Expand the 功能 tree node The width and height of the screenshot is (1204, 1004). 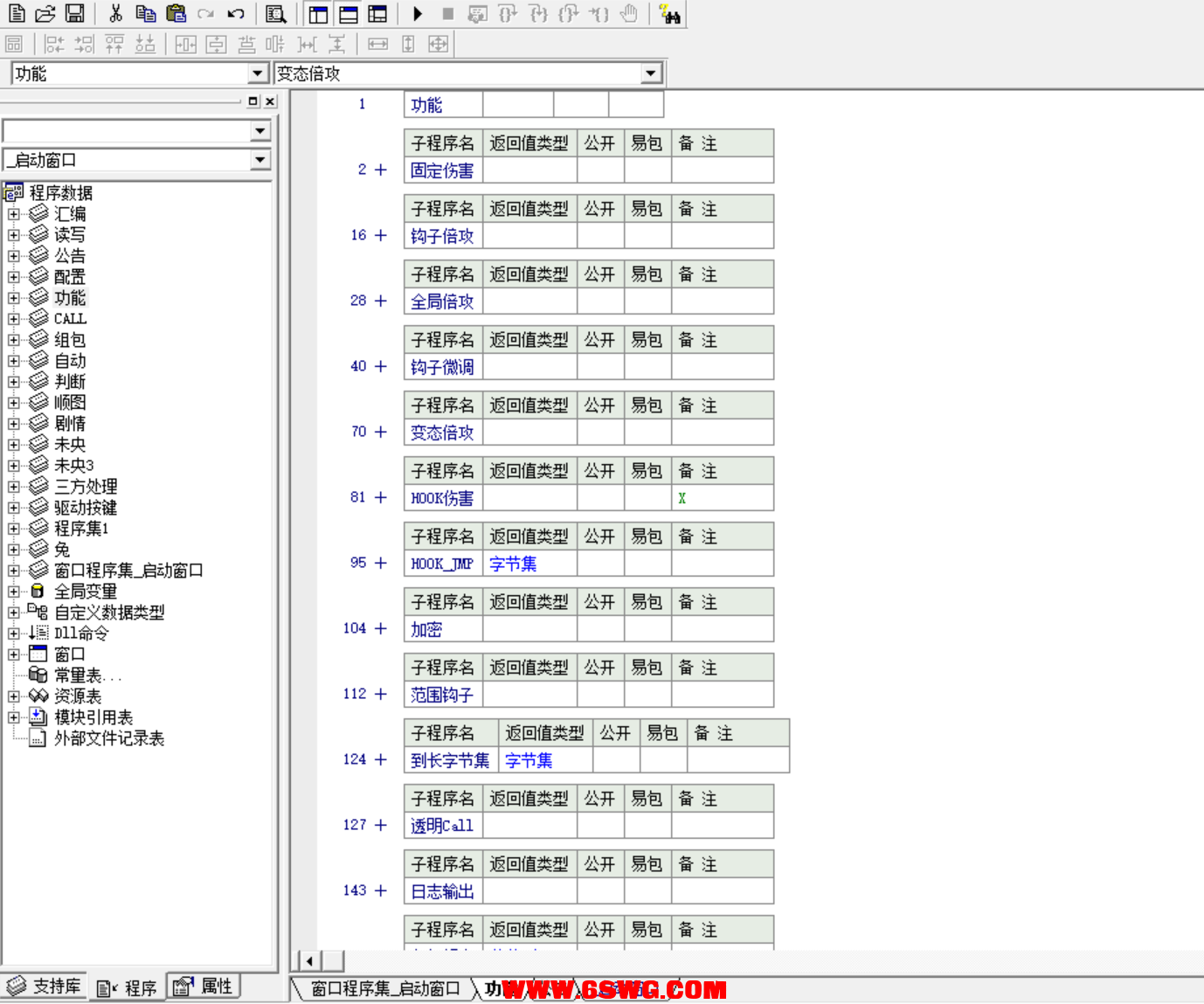pos(14,298)
